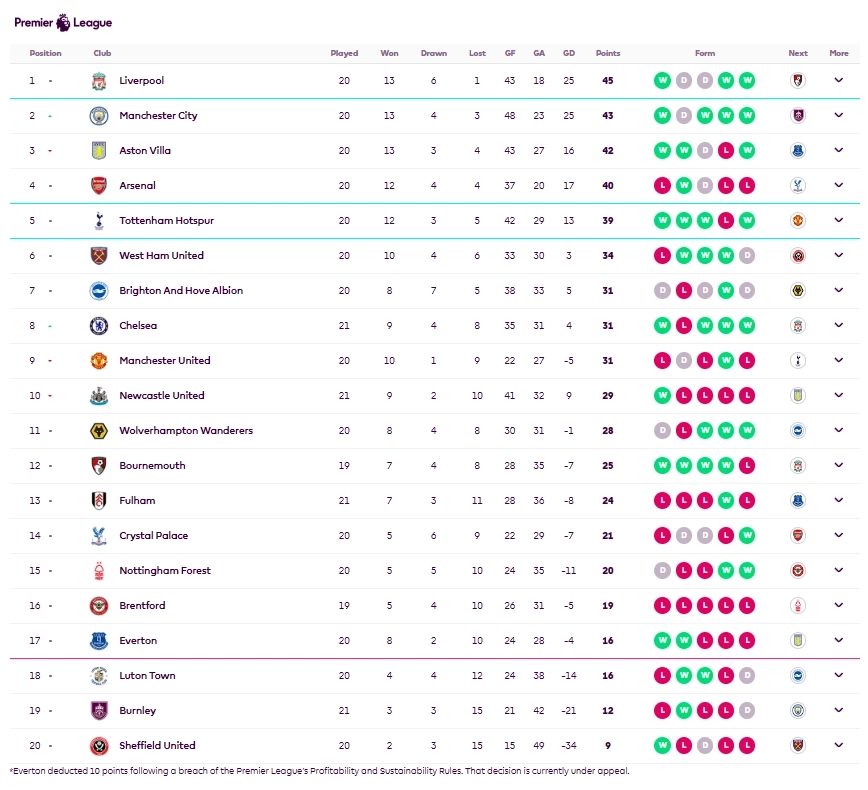
Task: Click the Tottenham Hotspur crest icon
Action: pos(98,221)
